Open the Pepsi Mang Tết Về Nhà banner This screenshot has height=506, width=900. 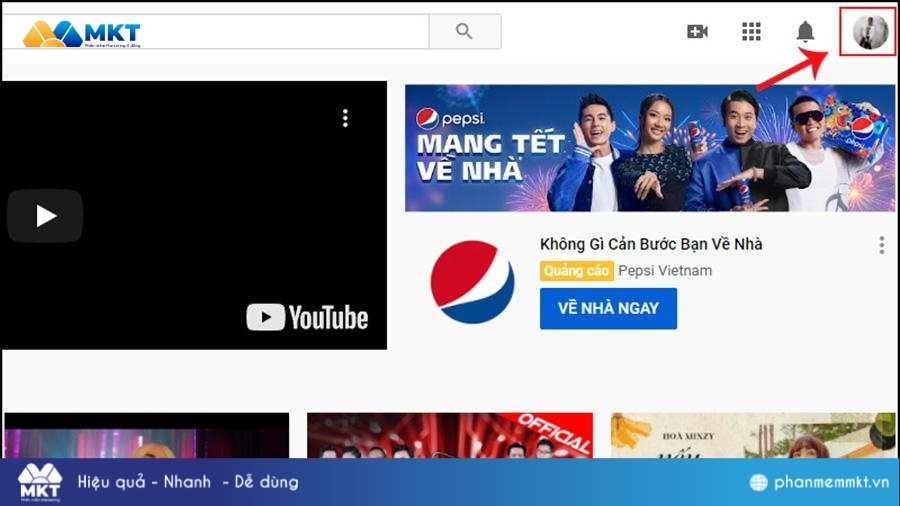(x=650, y=148)
